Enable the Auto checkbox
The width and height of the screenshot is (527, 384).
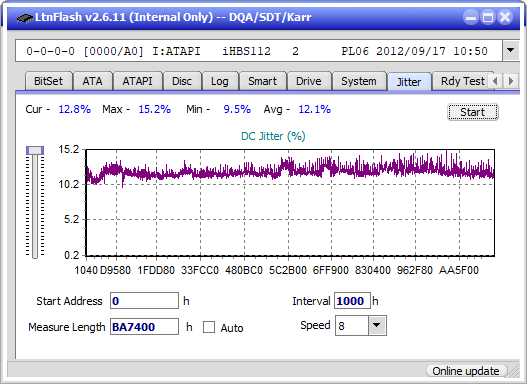[x=209, y=327]
